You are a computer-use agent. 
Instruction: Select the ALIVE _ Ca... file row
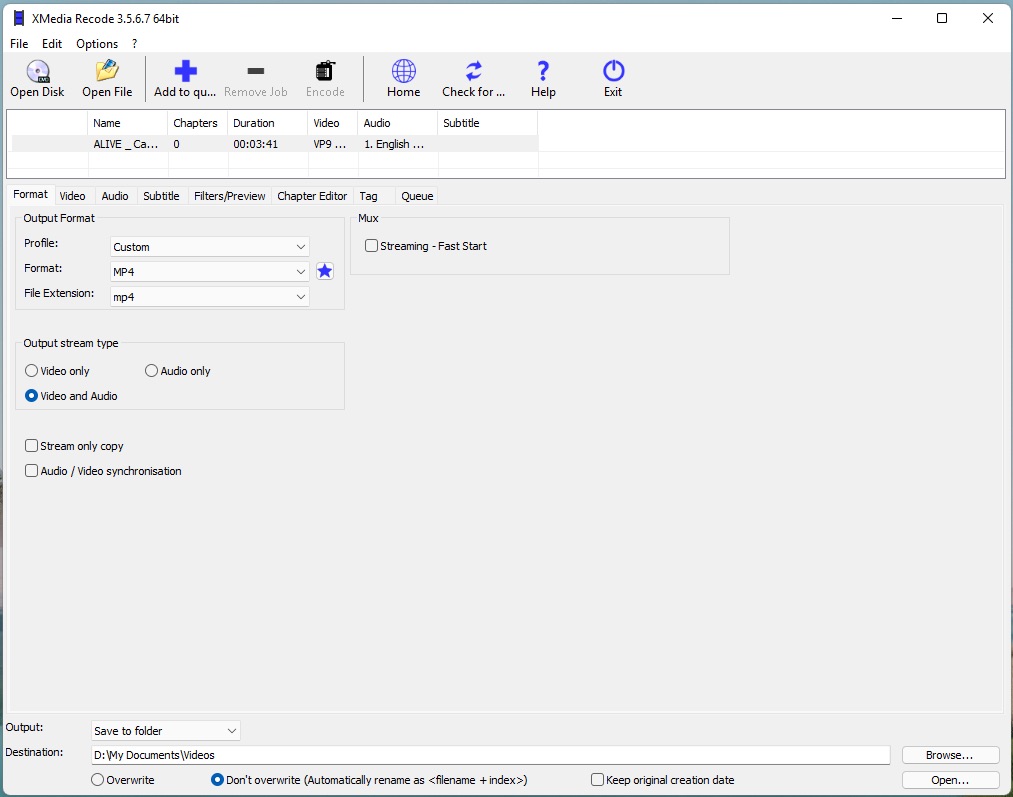275,144
